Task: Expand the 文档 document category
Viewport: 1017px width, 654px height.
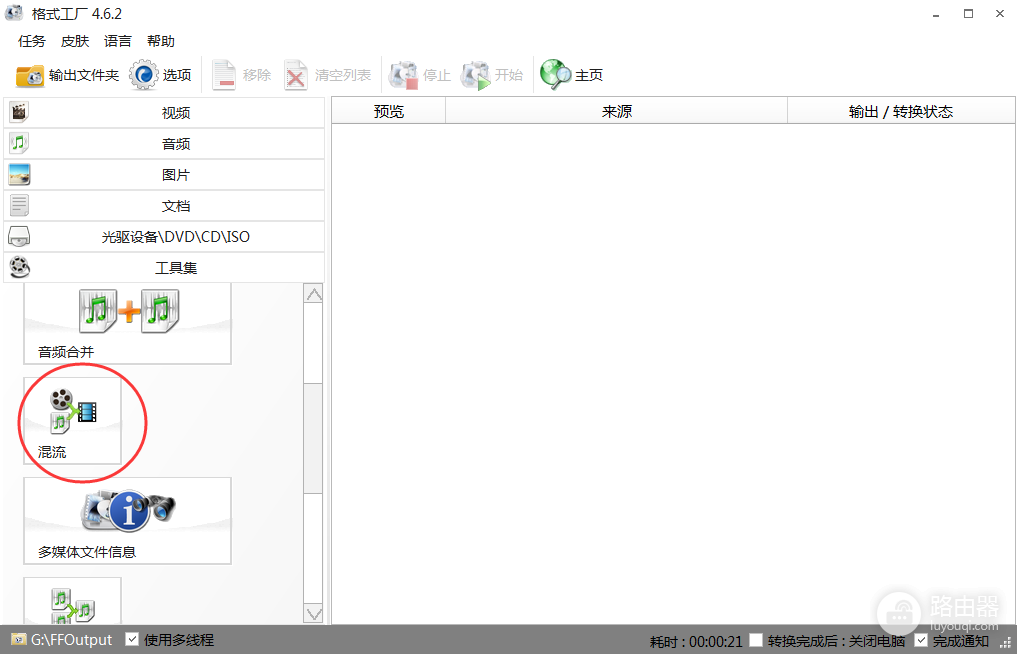Action: pyautogui.click(x=164, y=206)
